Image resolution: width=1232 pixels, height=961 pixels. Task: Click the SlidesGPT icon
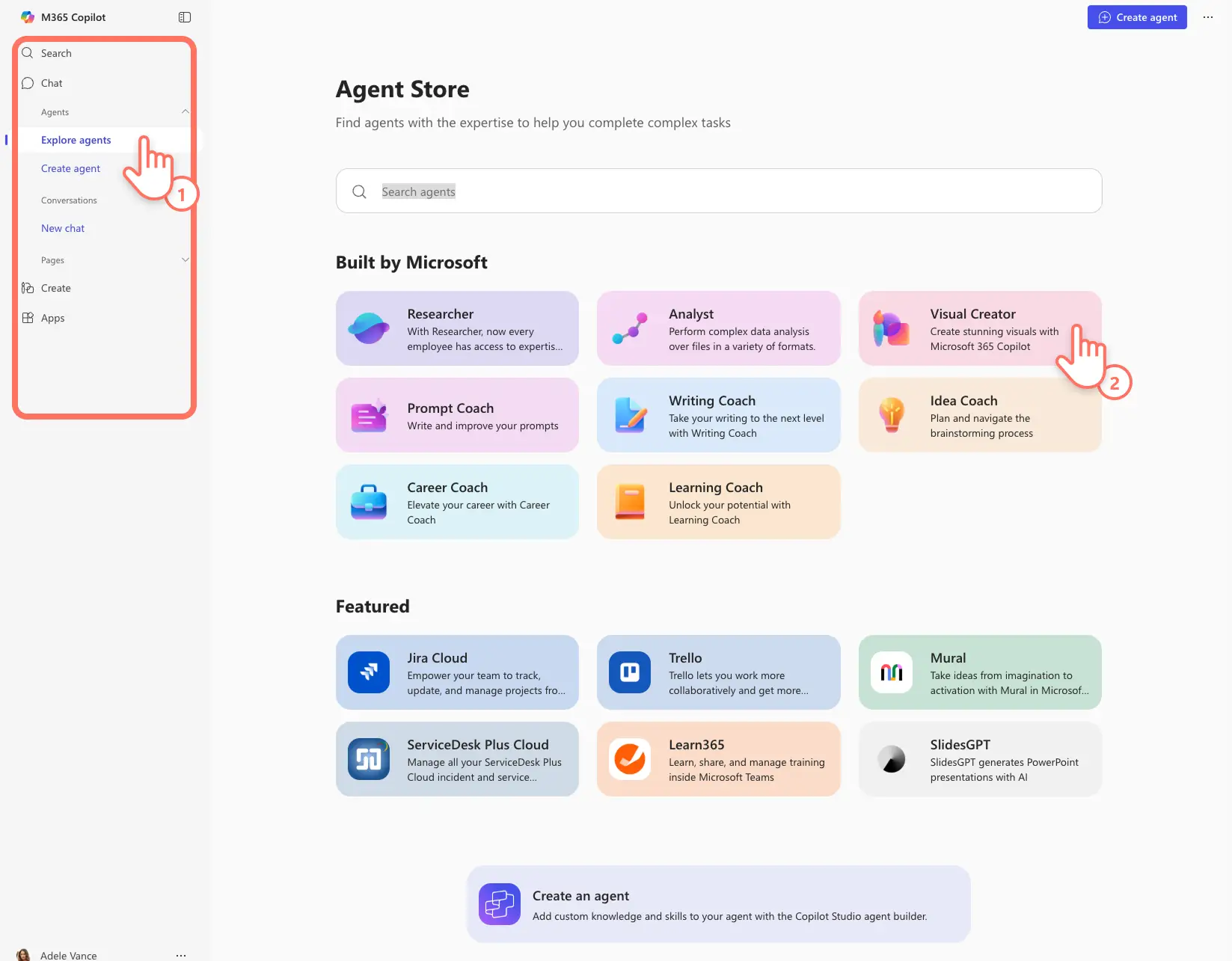[x=892, y=759]
